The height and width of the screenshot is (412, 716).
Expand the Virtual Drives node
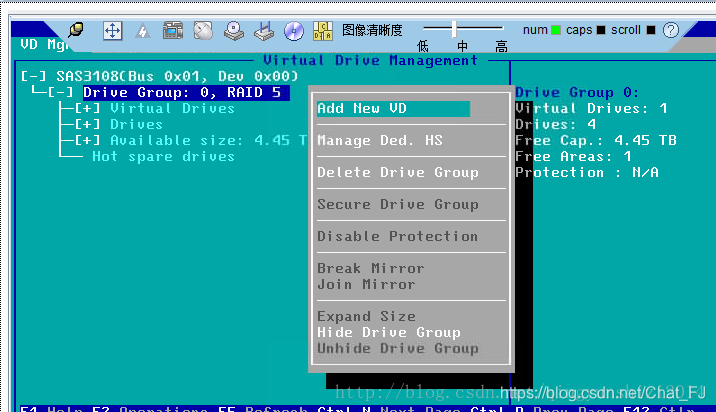(87, 108)
